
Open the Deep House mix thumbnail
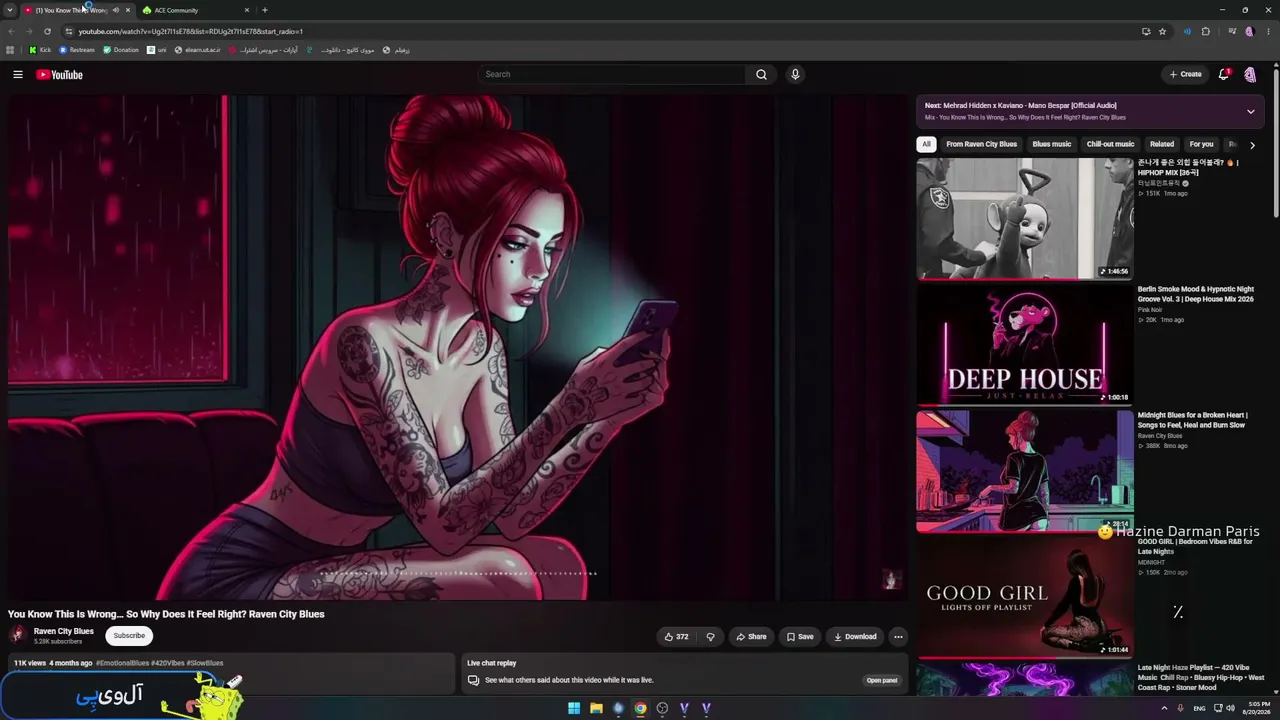pos(1025,345)
